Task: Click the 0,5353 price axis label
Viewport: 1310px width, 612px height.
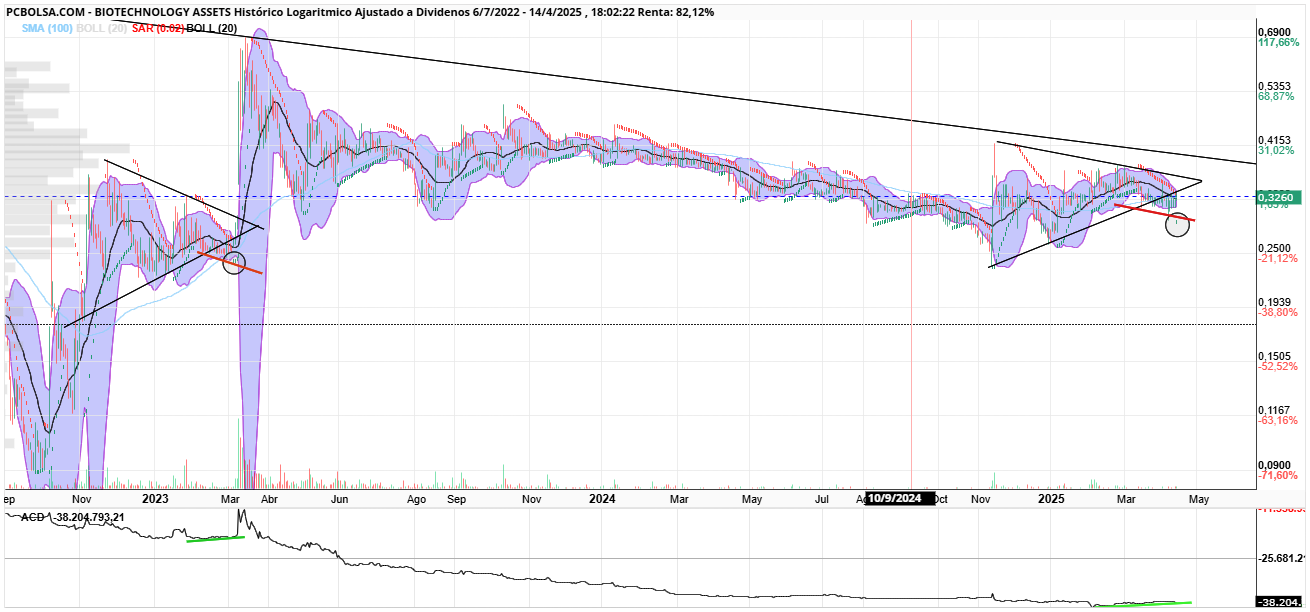Action: 1274,86
